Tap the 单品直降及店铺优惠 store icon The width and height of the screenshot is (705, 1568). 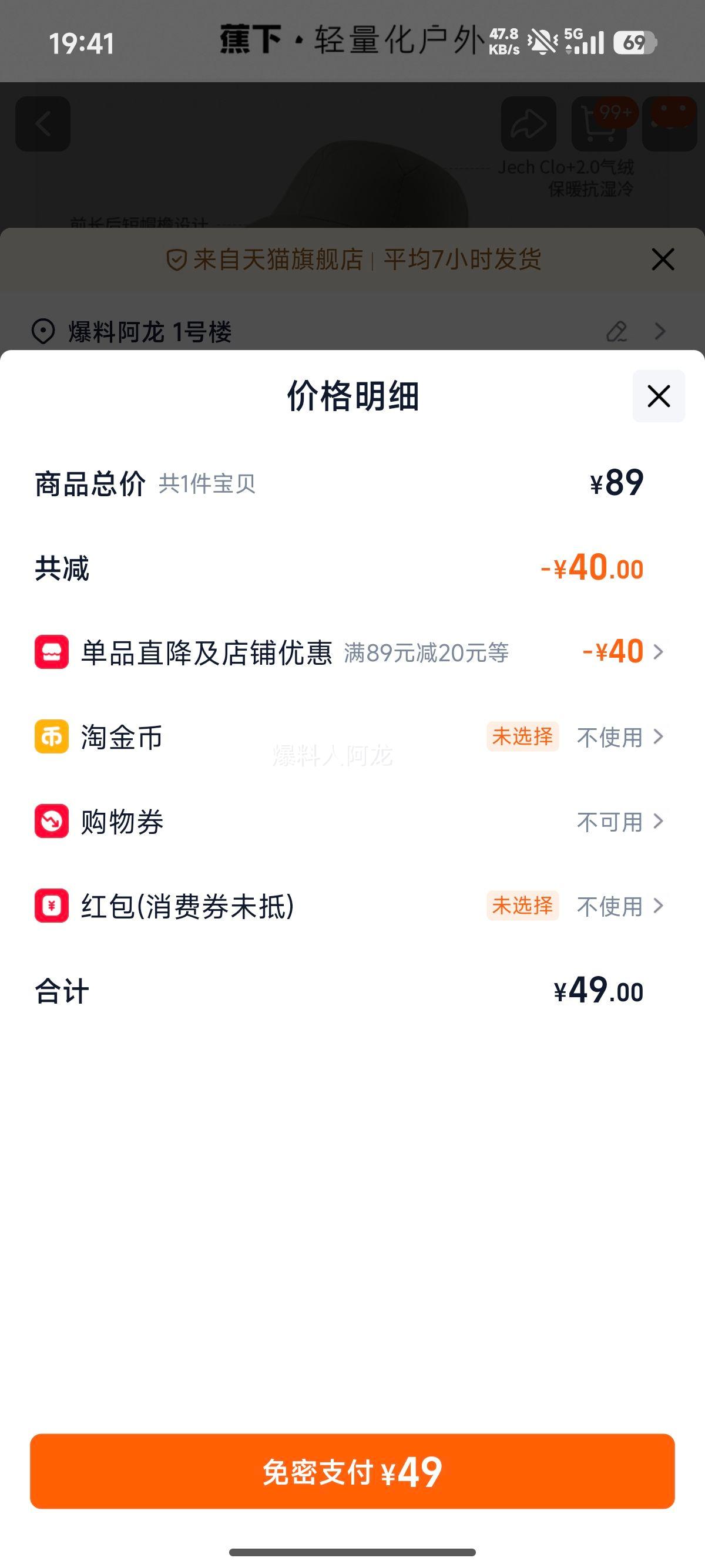point(52,652)
